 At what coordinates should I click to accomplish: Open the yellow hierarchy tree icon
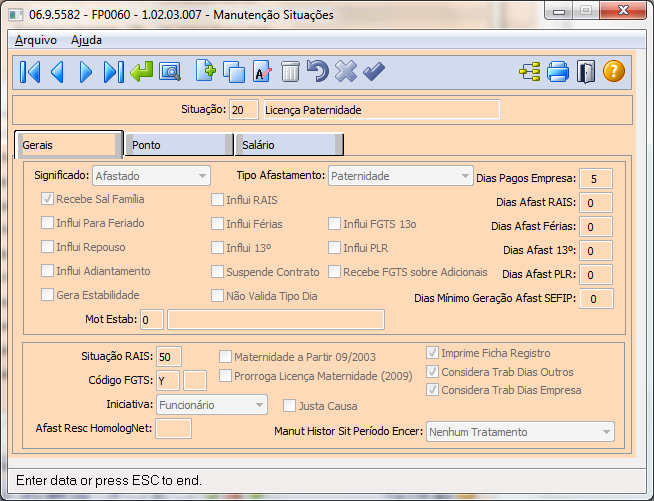[x=530, y=72]
